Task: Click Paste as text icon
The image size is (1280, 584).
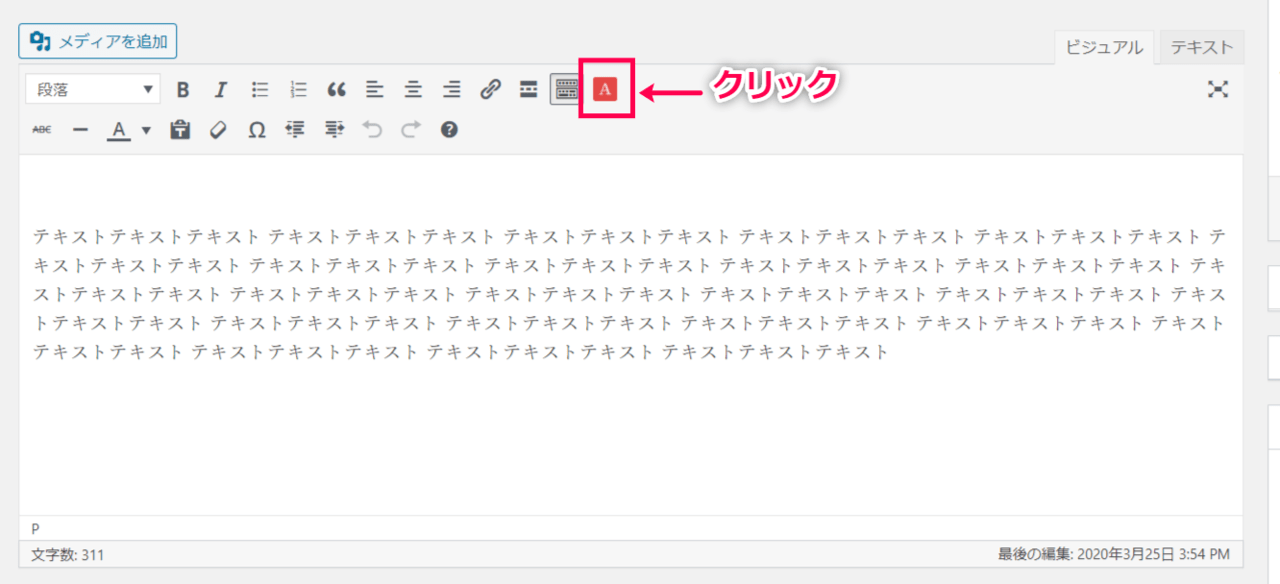Action: tap(180, 129)
